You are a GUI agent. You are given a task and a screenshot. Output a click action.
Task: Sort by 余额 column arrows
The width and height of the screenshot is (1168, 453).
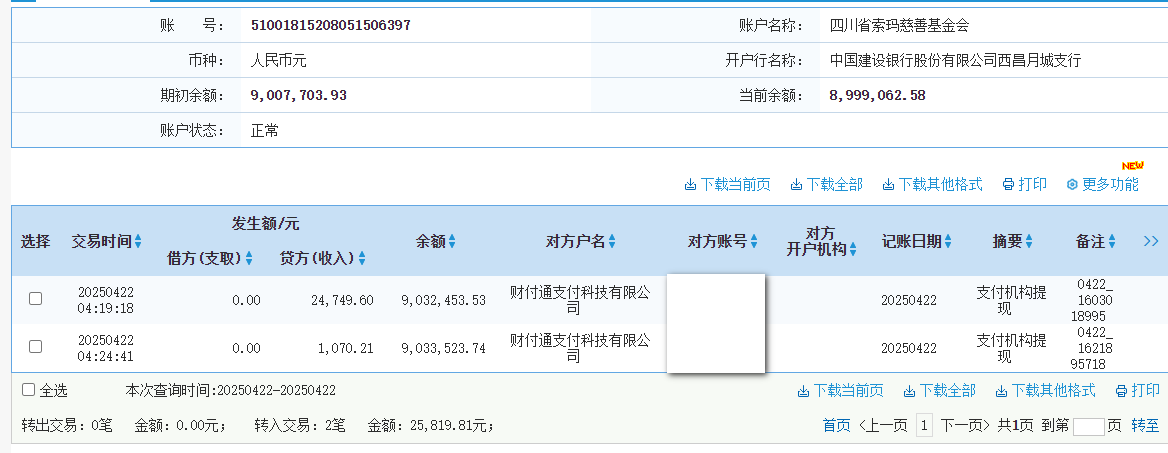(451, 241)
